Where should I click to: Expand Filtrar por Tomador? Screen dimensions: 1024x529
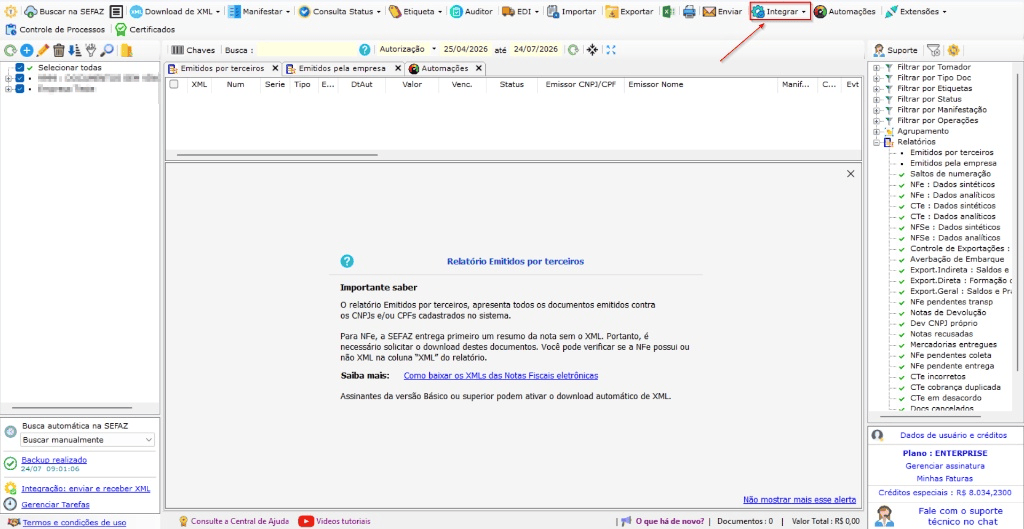pyautogui.click(x=876, y=67)
